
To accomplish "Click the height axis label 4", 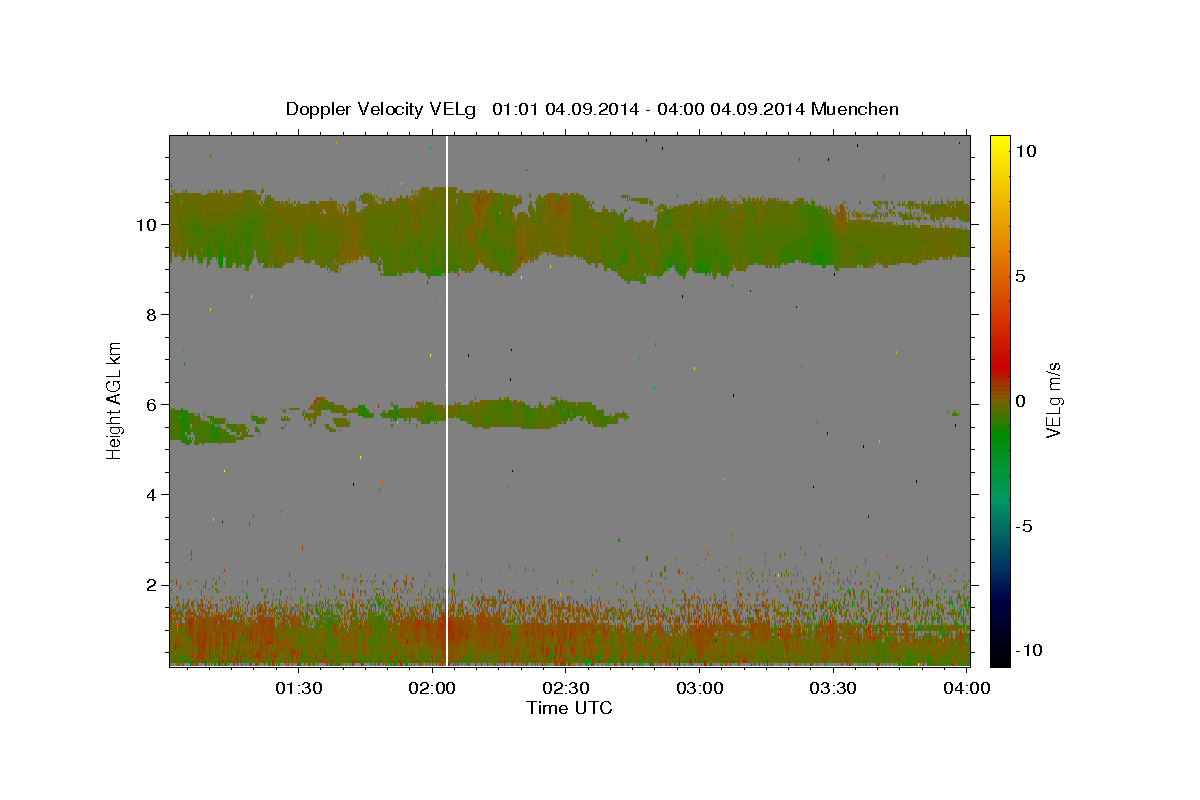I will pyautogui.click(x=151, y=494).
